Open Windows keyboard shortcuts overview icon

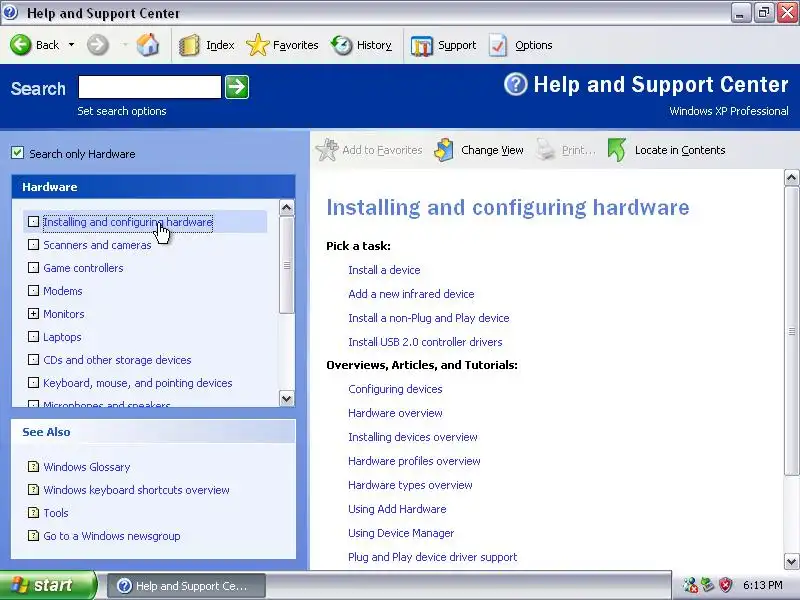click(x=33, y=489)
